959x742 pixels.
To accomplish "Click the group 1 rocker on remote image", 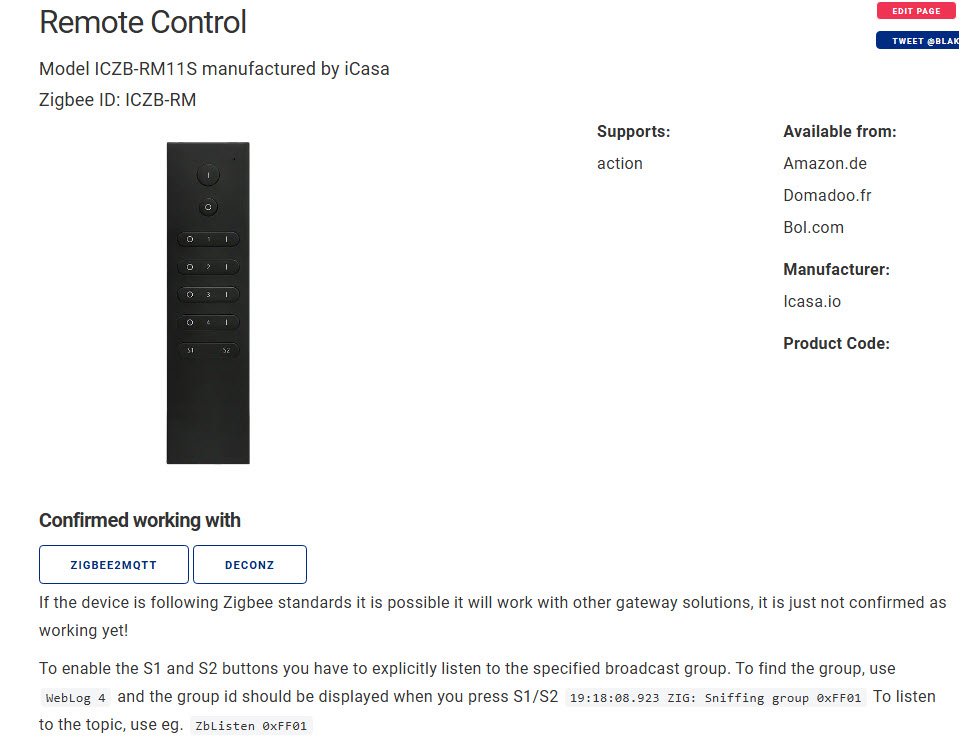I will click(x=208, y=239).
